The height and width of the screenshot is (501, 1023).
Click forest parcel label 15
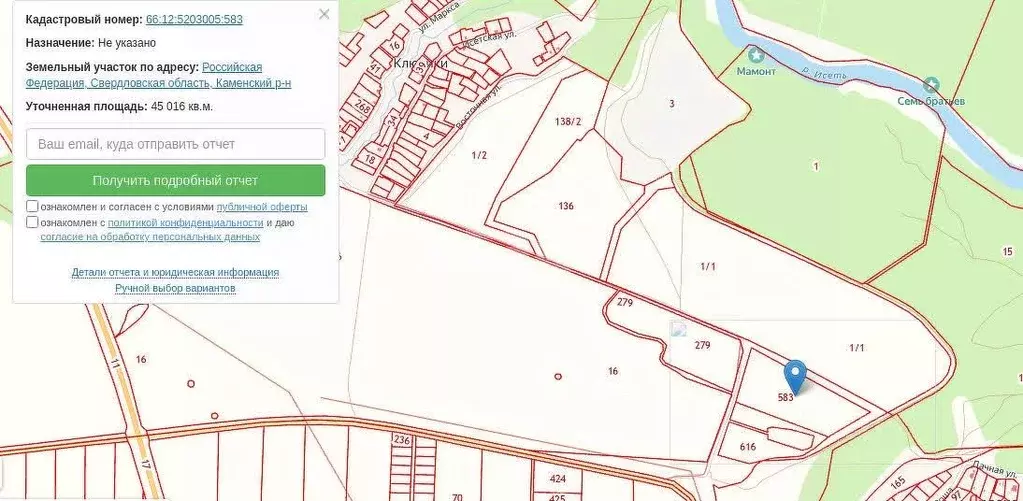(1007, 252)
